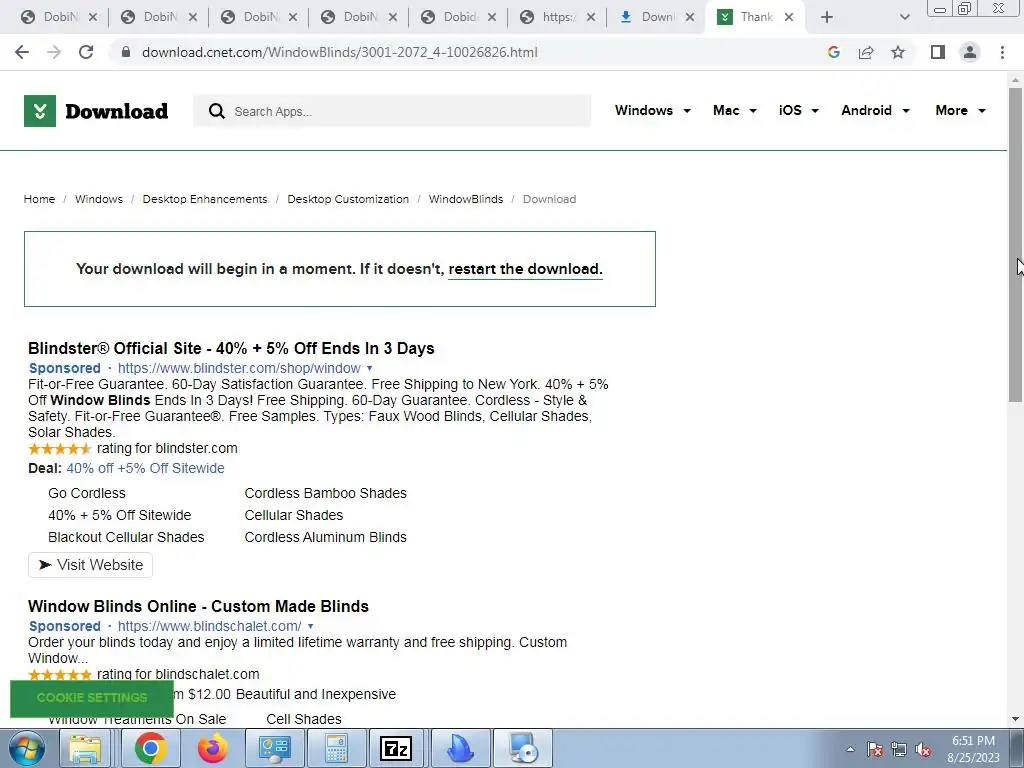Viewport: 1024px width, 768px height.
Task: Expand the blindster.com URL dropdown arrow
Action: pyautogui.click(x=370, y=368)
